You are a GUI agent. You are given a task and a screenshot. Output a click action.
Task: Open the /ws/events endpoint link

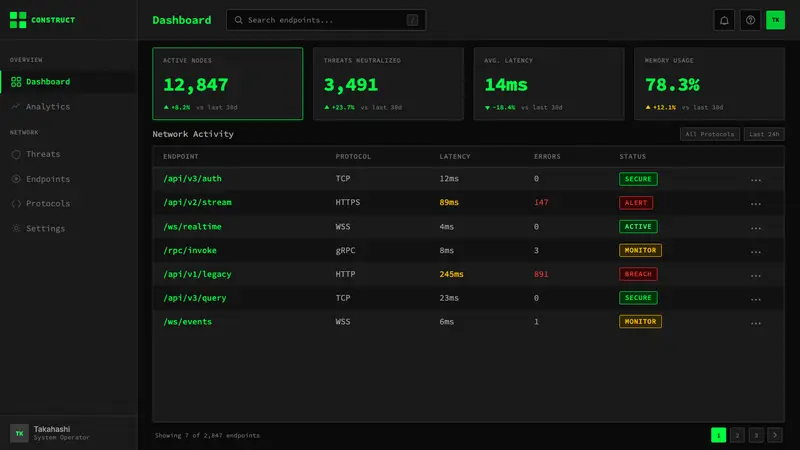pyautogui.click(x=187, y=322)
